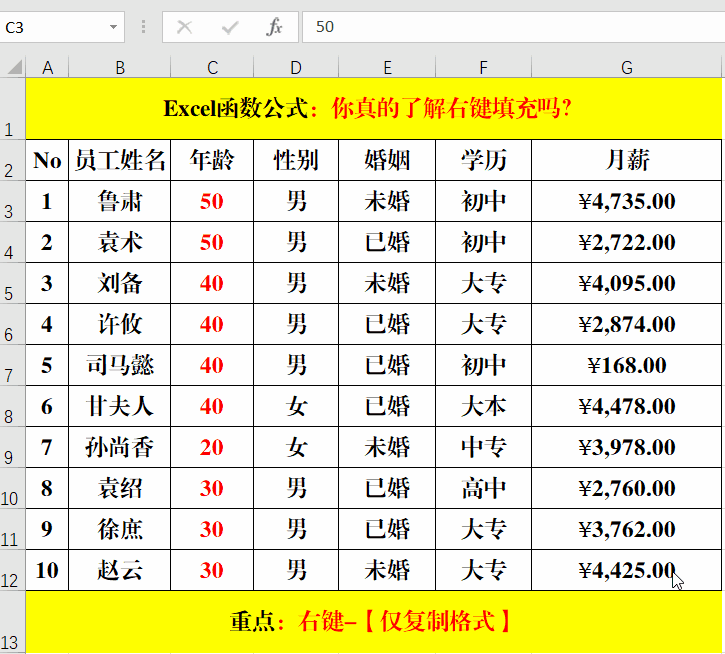Select the name cell '袁术'
725x654 pixels.
pos(120,242)
